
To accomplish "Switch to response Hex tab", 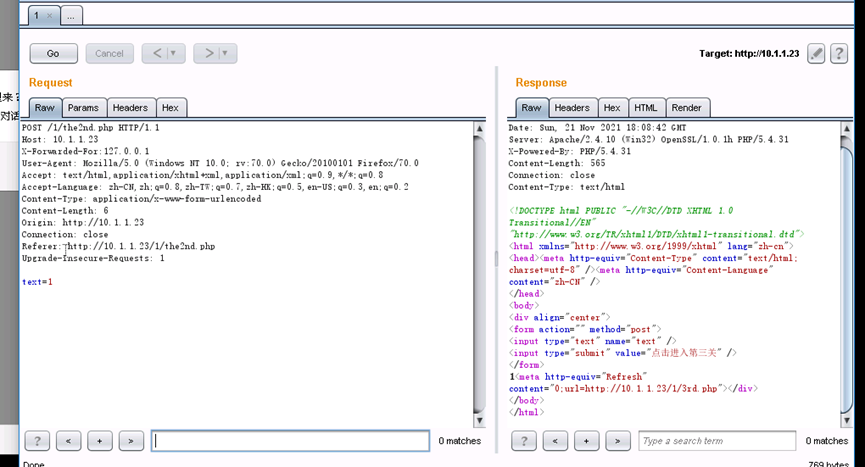I will coord(612,108).
